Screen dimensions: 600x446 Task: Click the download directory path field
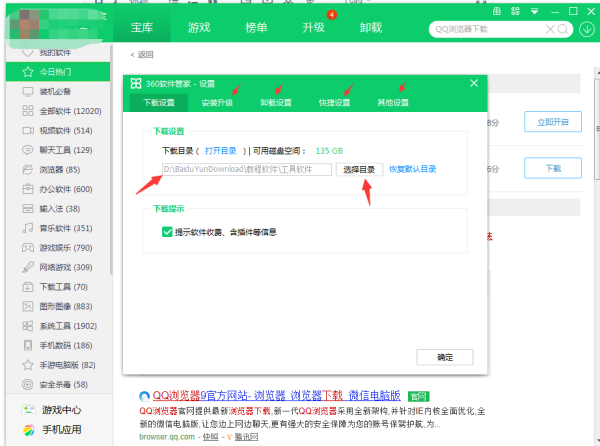246,170
